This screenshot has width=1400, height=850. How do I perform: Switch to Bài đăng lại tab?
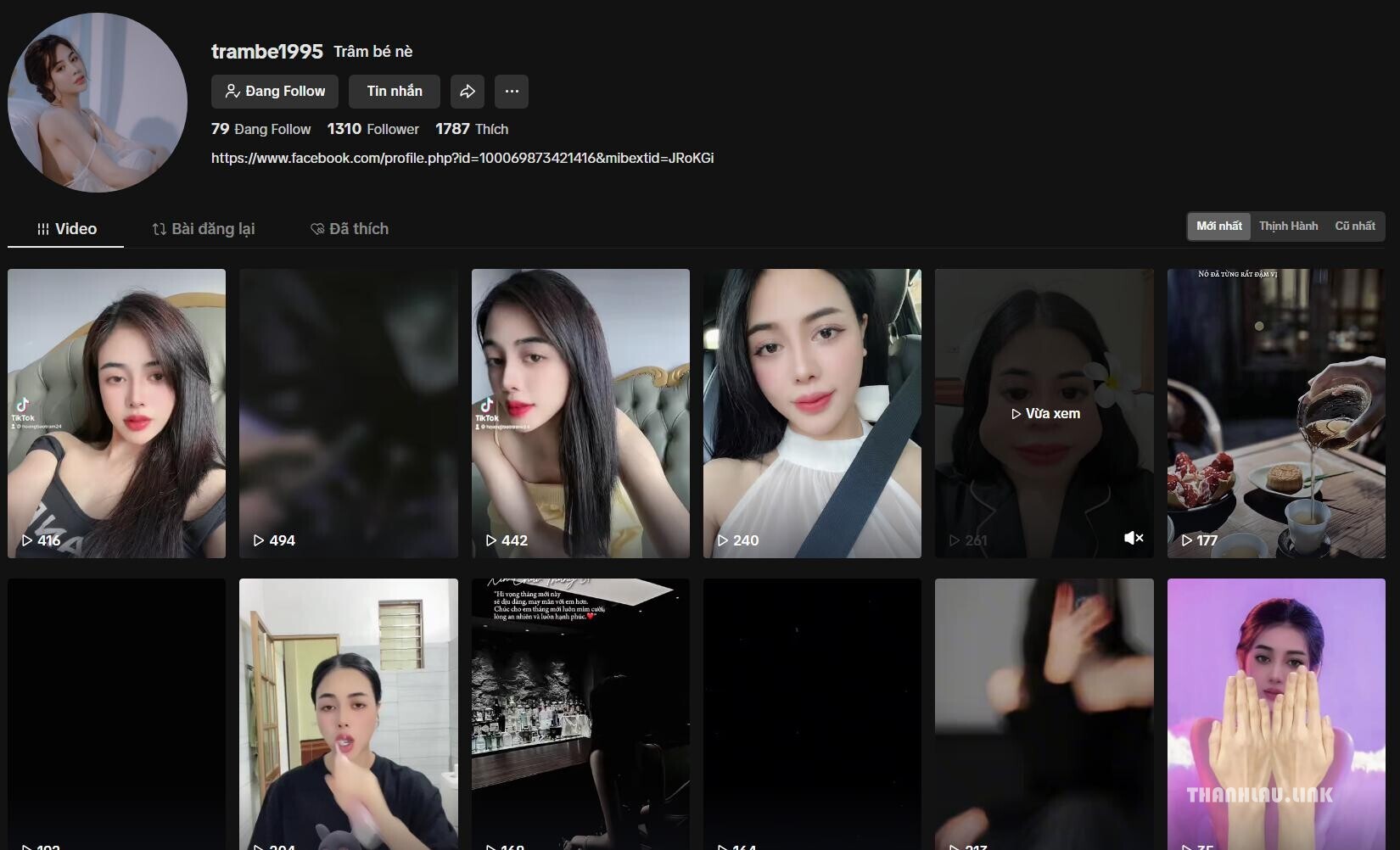point(204,229)
